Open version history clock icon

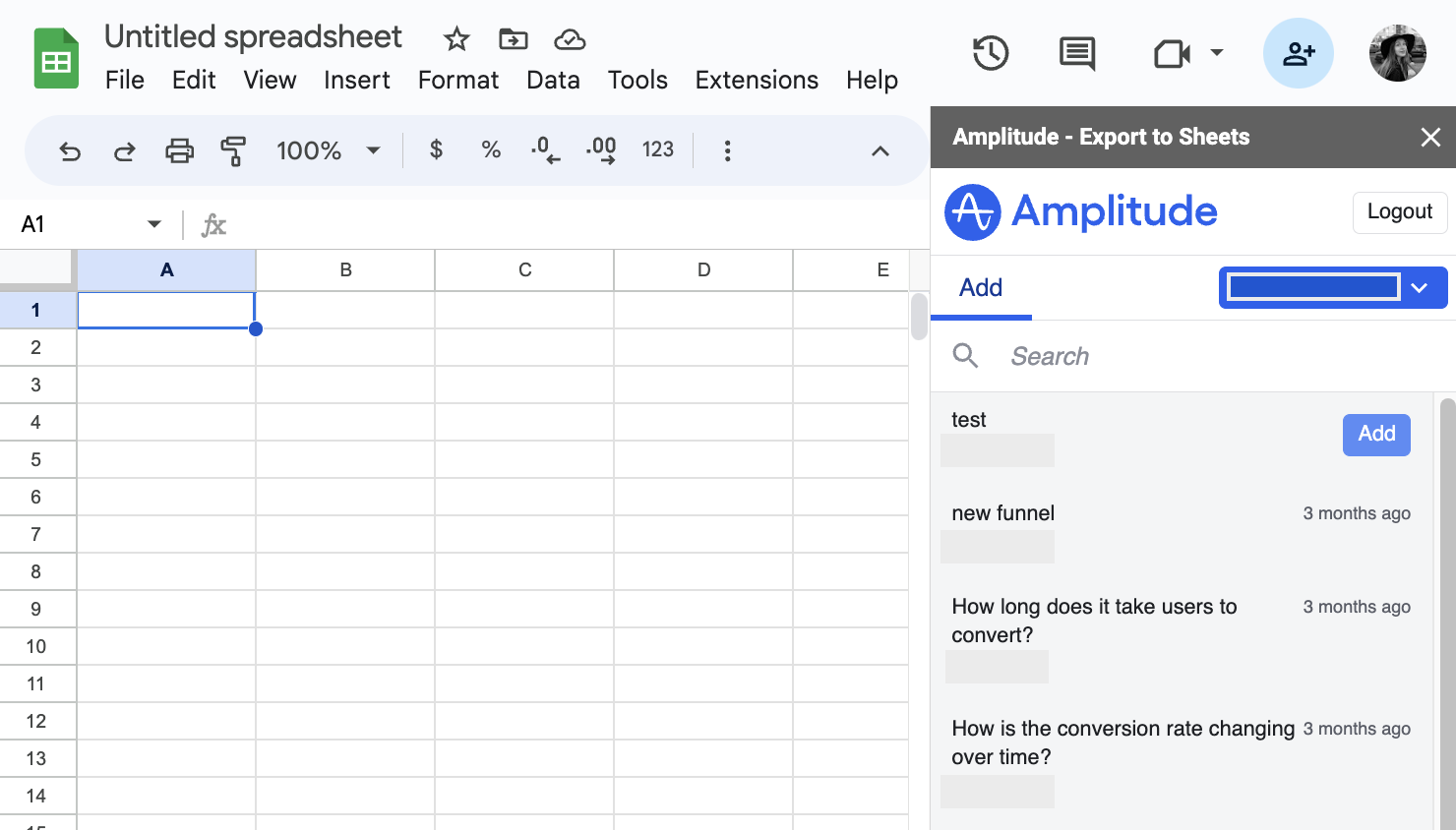991,53
